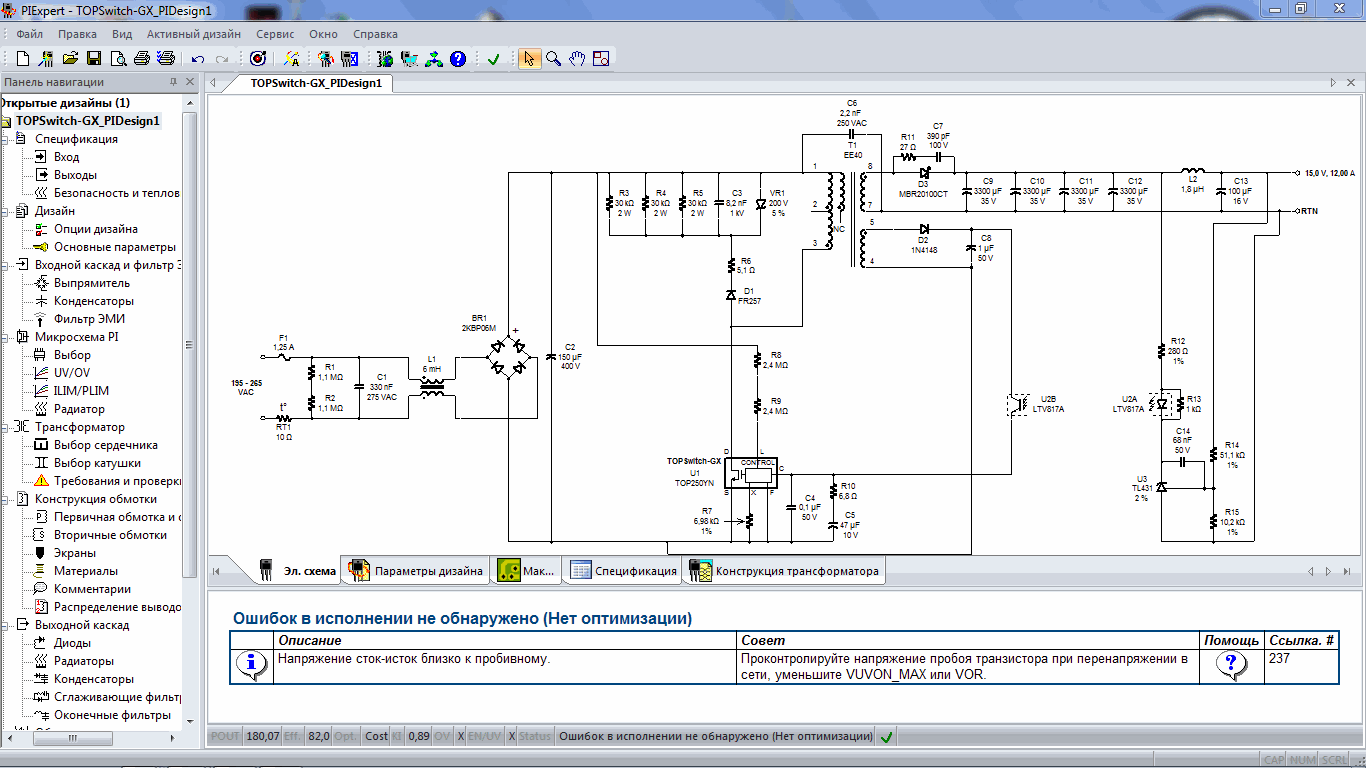
Task: Click the red target optimization icon
Action: coord(257,59)
